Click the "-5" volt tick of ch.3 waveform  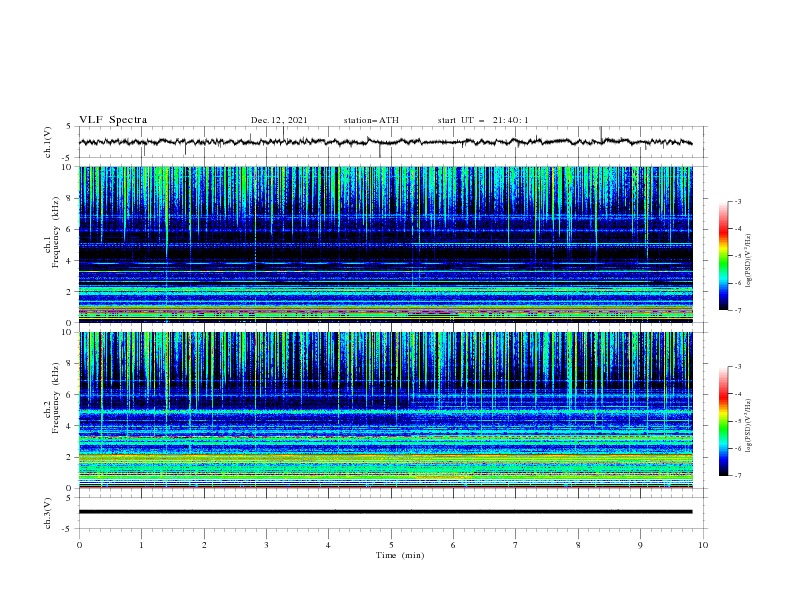(67, 529)
